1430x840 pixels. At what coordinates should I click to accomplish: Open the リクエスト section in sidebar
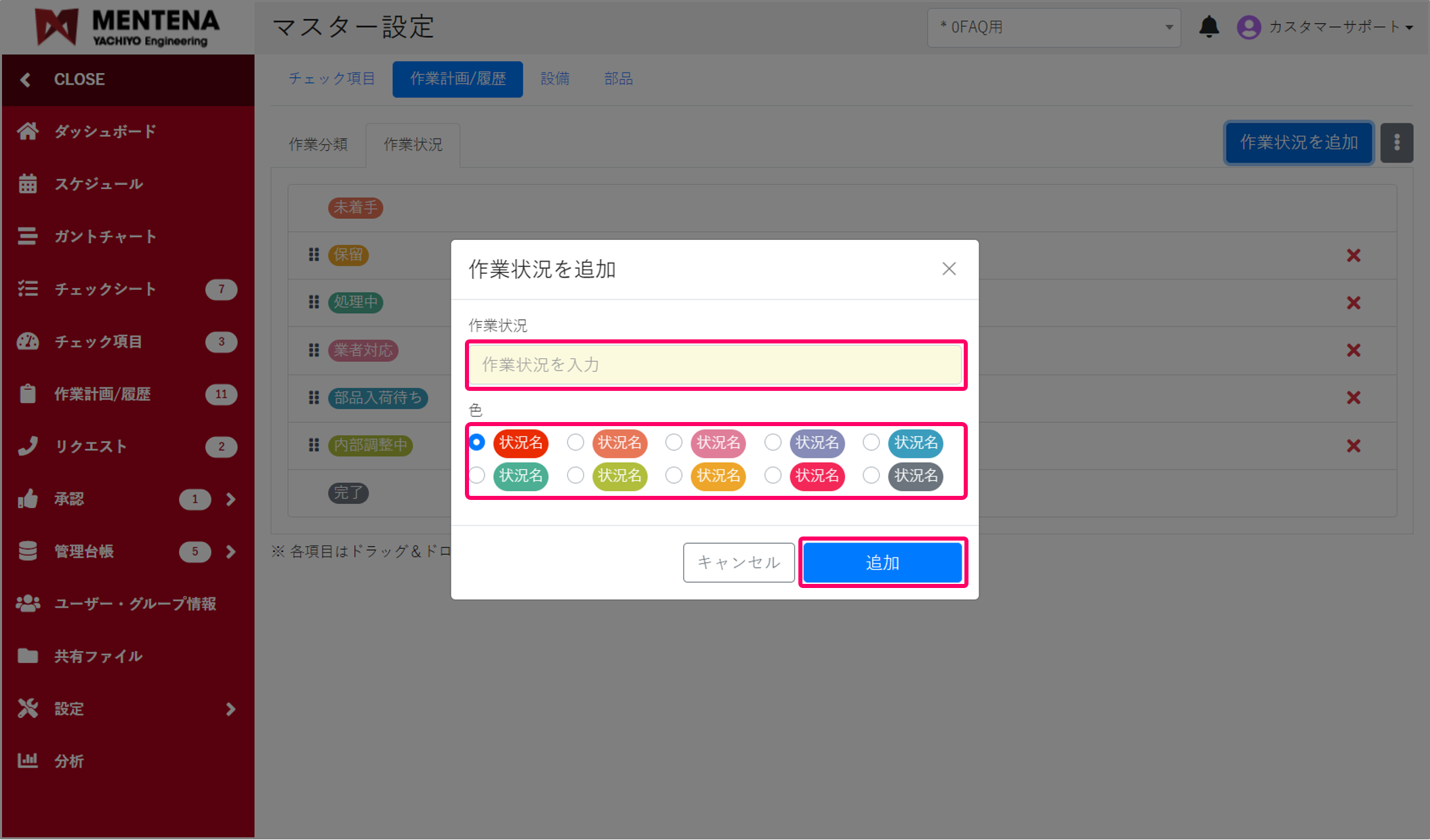90,446
